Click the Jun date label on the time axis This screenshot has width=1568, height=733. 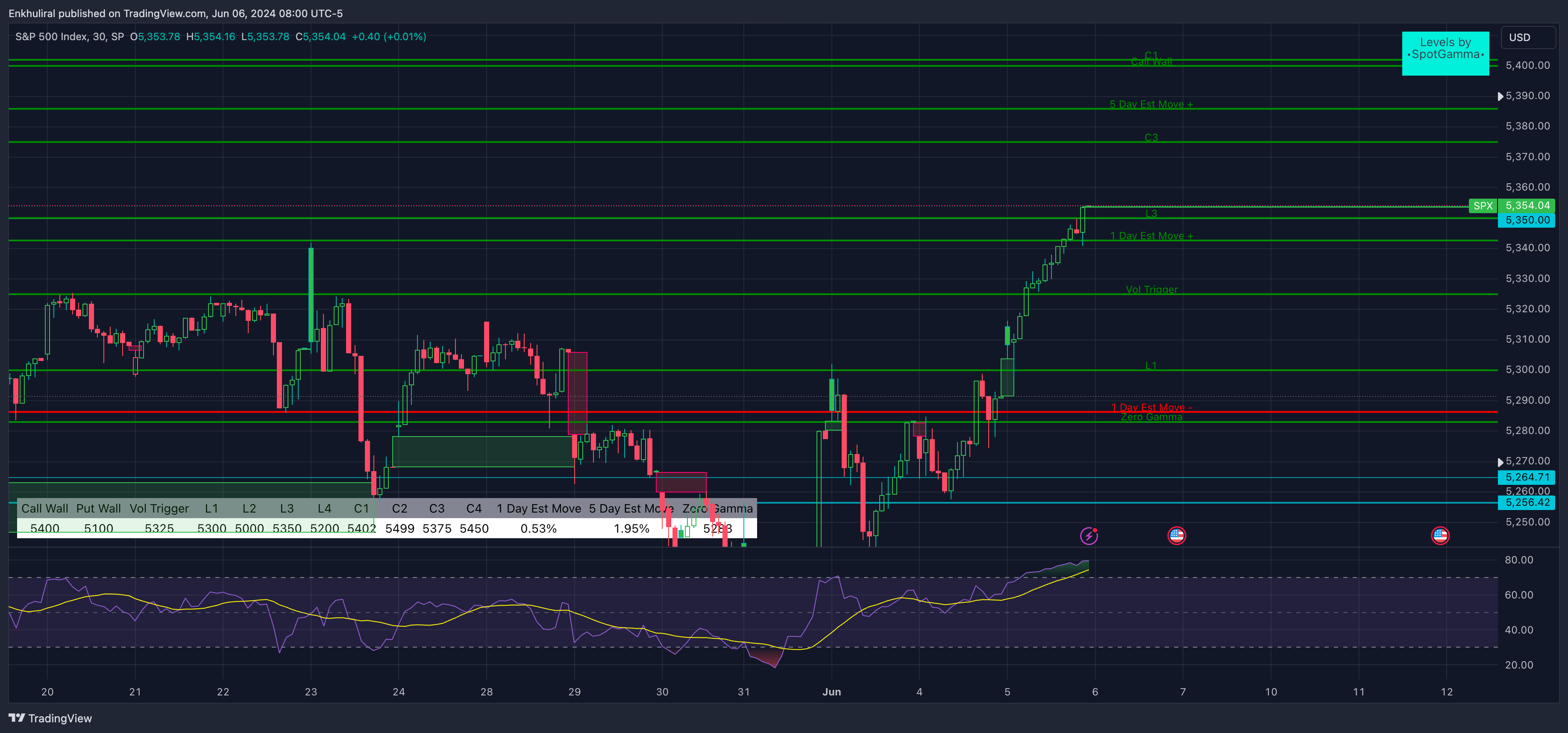[831, 692]
